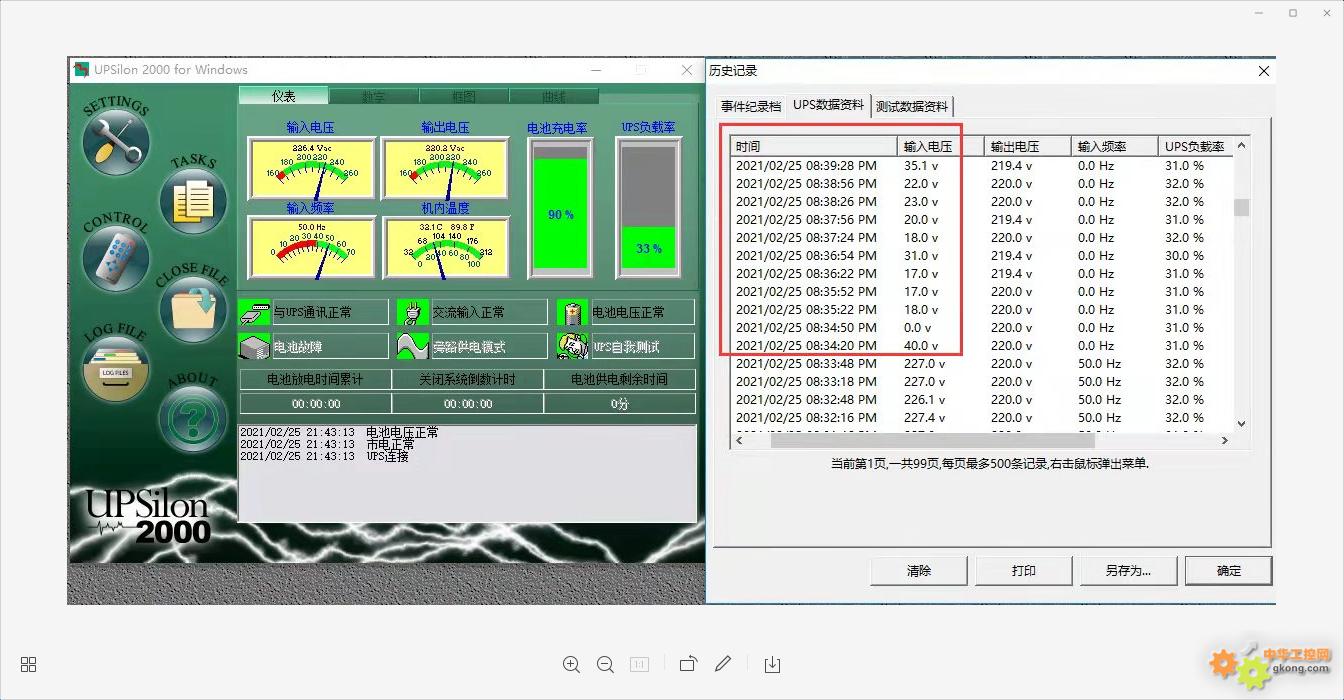Image resolution: width=1344 pixels, height=700 pixels.
Task: Click the horizontal scrollbar left arrow
Action: 740,440
